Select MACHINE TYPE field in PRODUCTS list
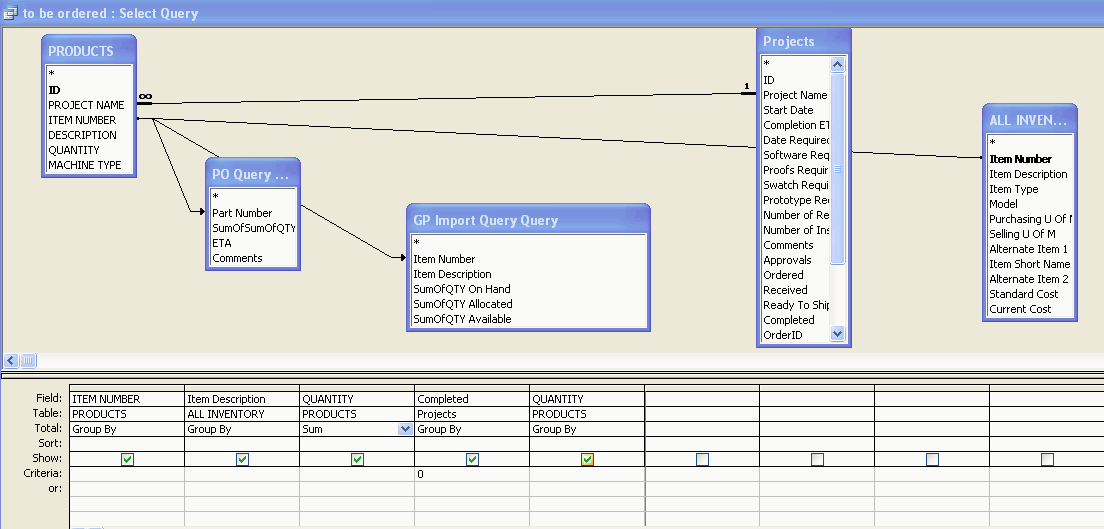The width and height of the screenshot is (1104, 529). 84,165
